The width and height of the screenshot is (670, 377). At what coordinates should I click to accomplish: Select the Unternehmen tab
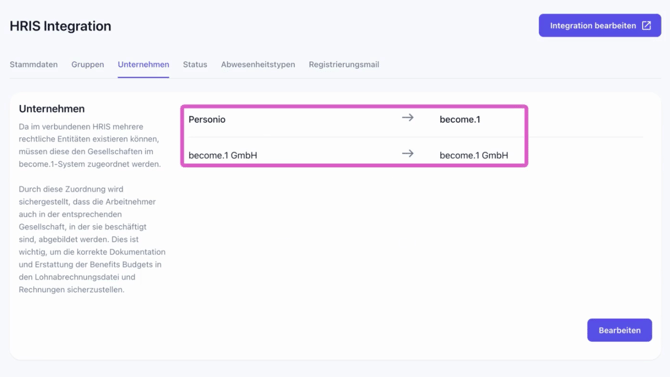point(144,65)
